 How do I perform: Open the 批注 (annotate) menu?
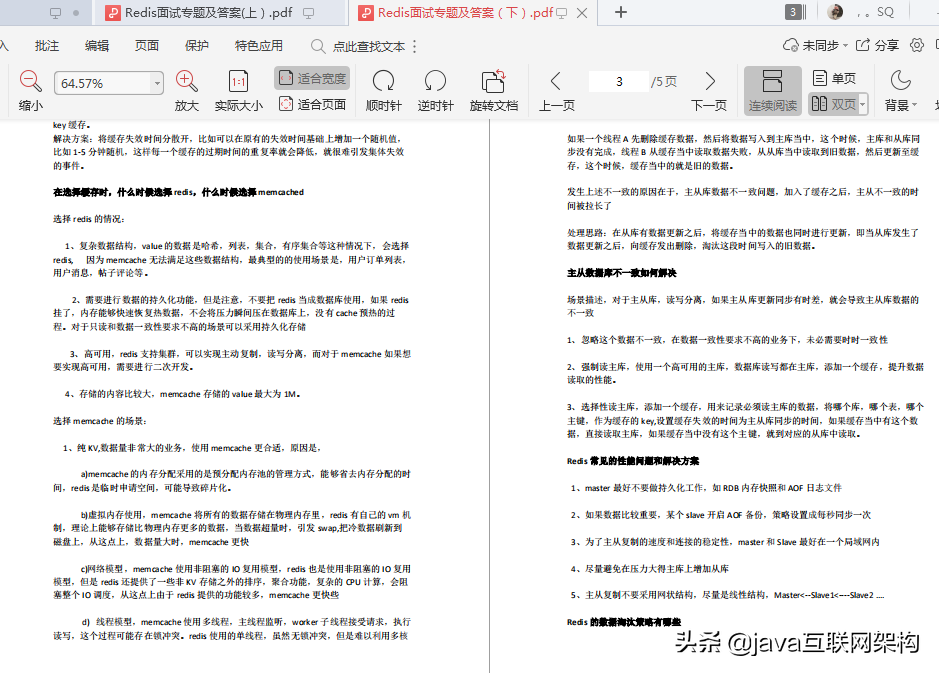(47, 46)
